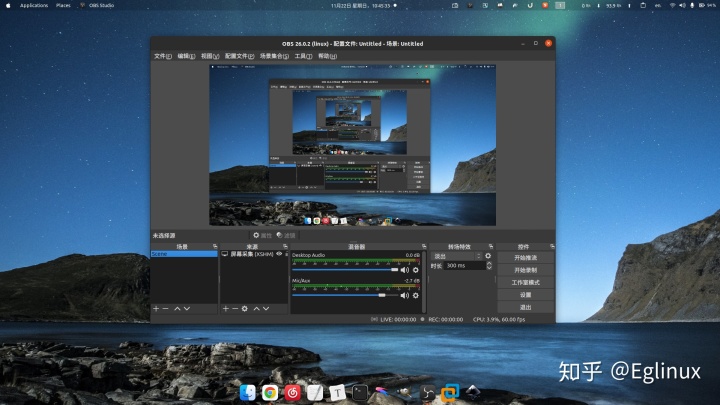Open Finder-style file manager in dock

[248, 393]
